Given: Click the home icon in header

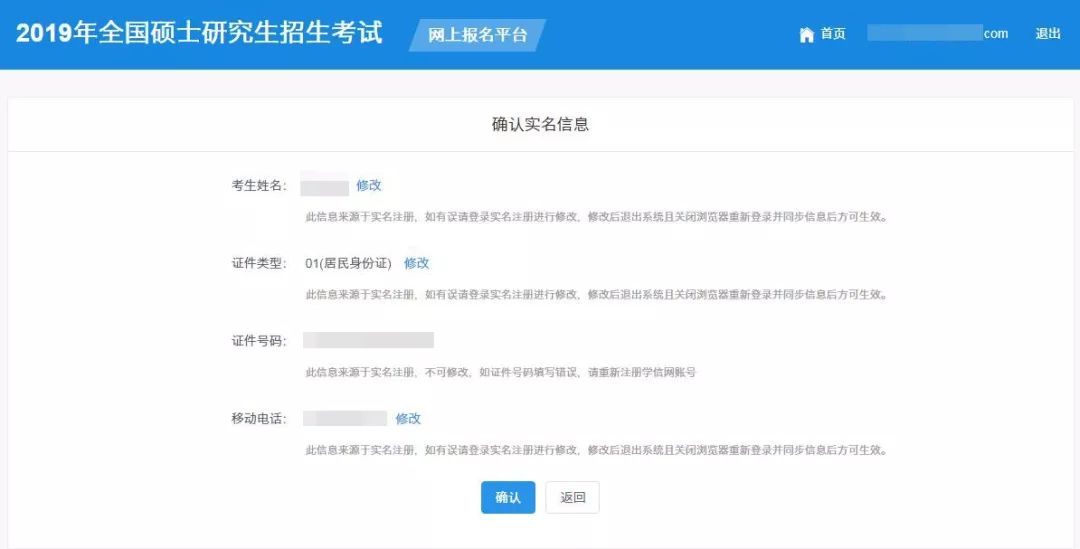Looking at the screenshot, I should click(x=806, y=34).
